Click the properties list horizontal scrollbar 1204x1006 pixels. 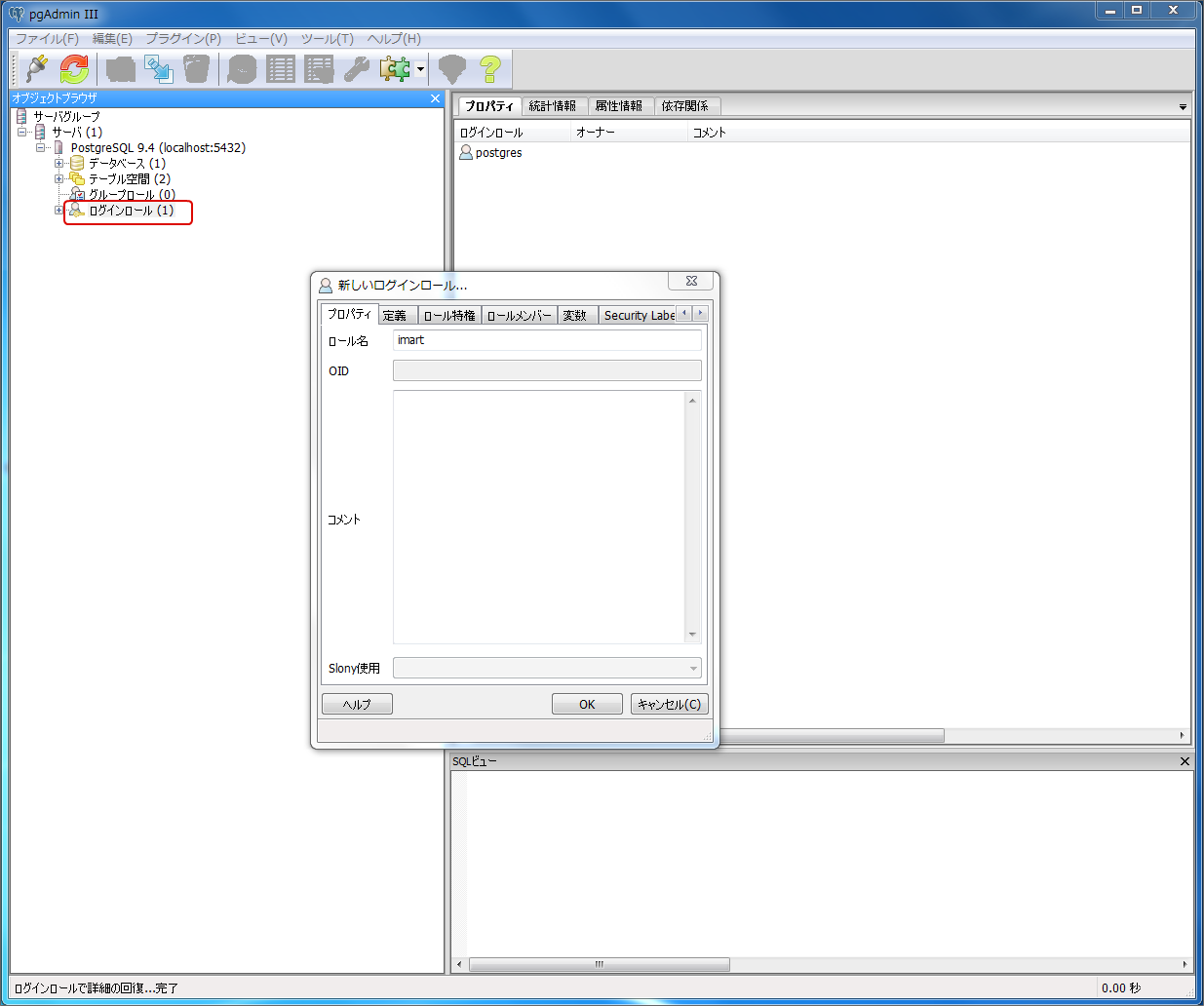point(831,735)
